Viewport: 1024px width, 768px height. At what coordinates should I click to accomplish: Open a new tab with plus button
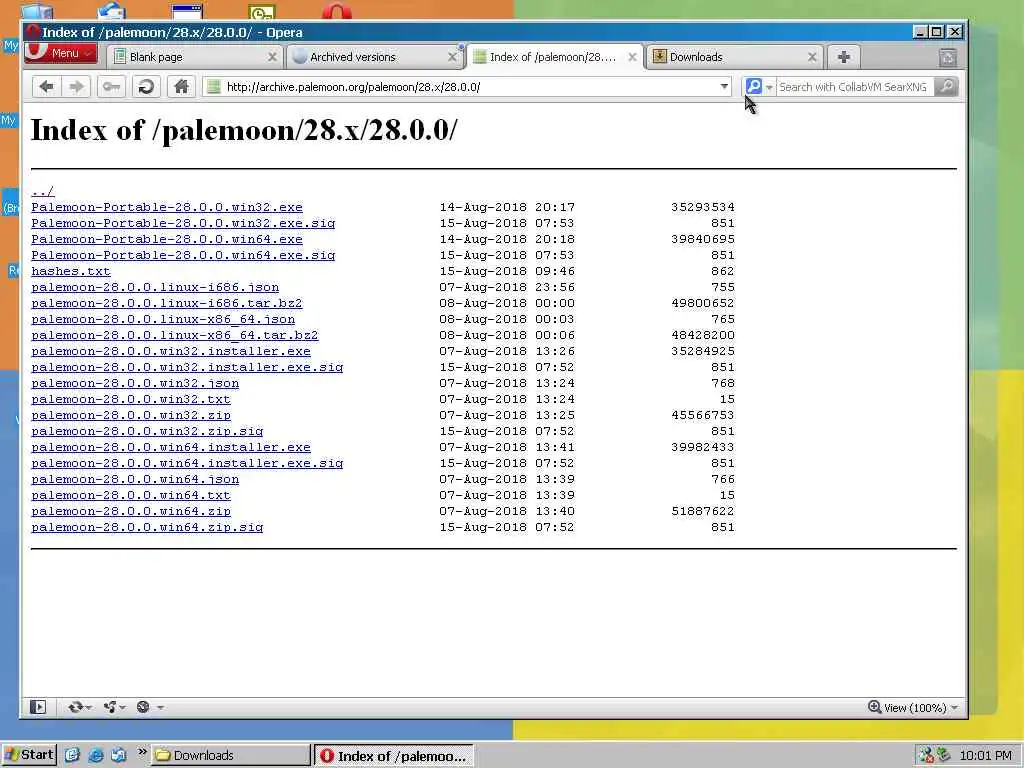844,57
